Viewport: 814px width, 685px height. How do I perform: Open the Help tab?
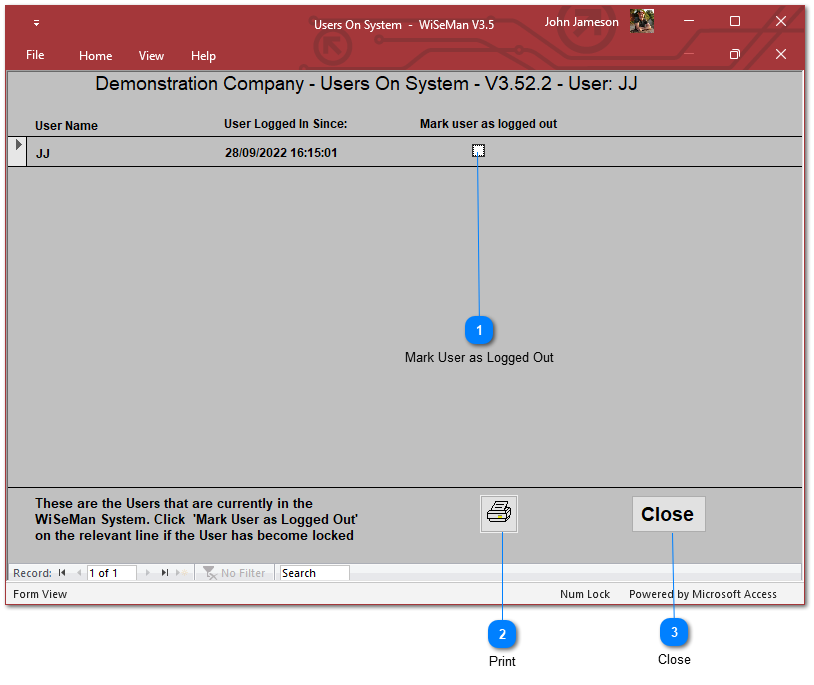click(x=203, y=56)
